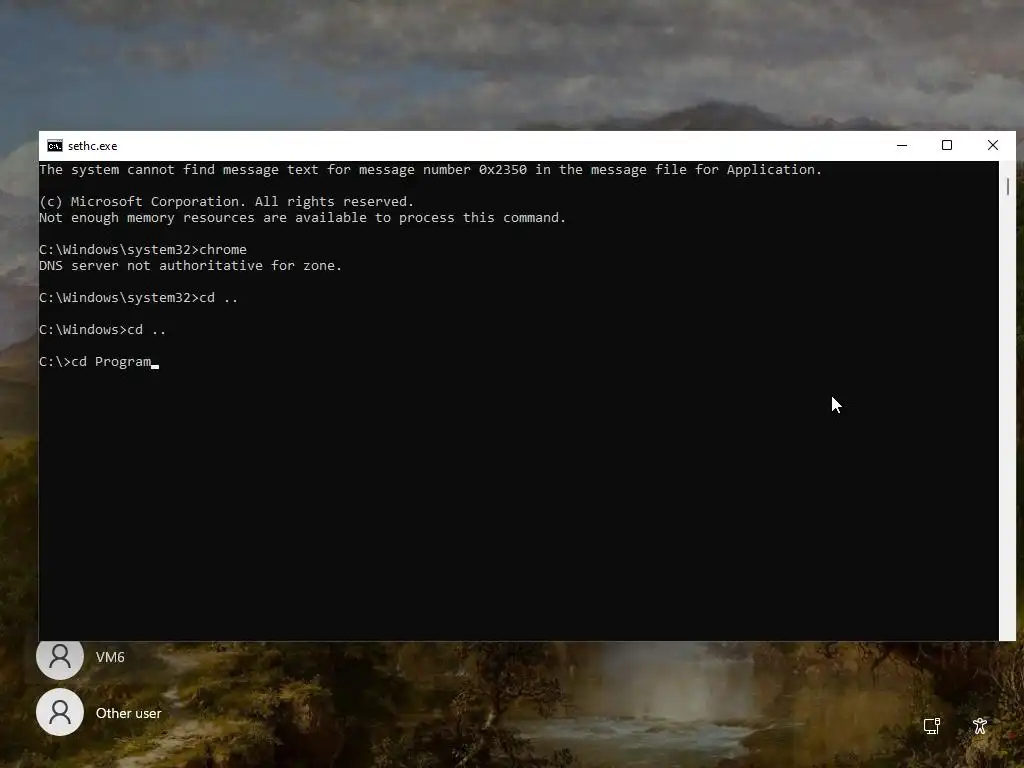
Task: Click the 'DNS server not authoritative for zone.' line
Action: 190,266
